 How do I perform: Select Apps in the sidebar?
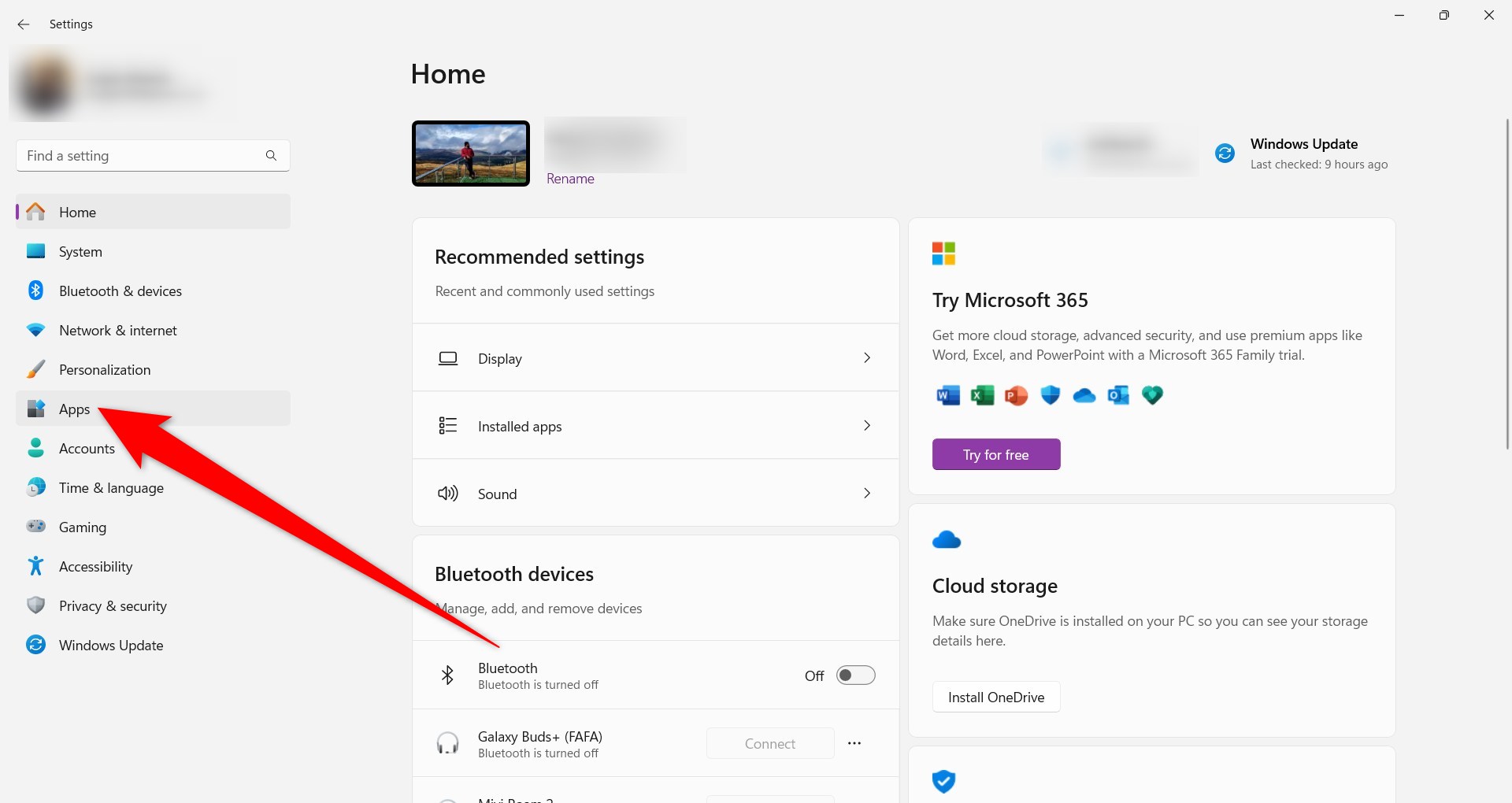[153, 409]
